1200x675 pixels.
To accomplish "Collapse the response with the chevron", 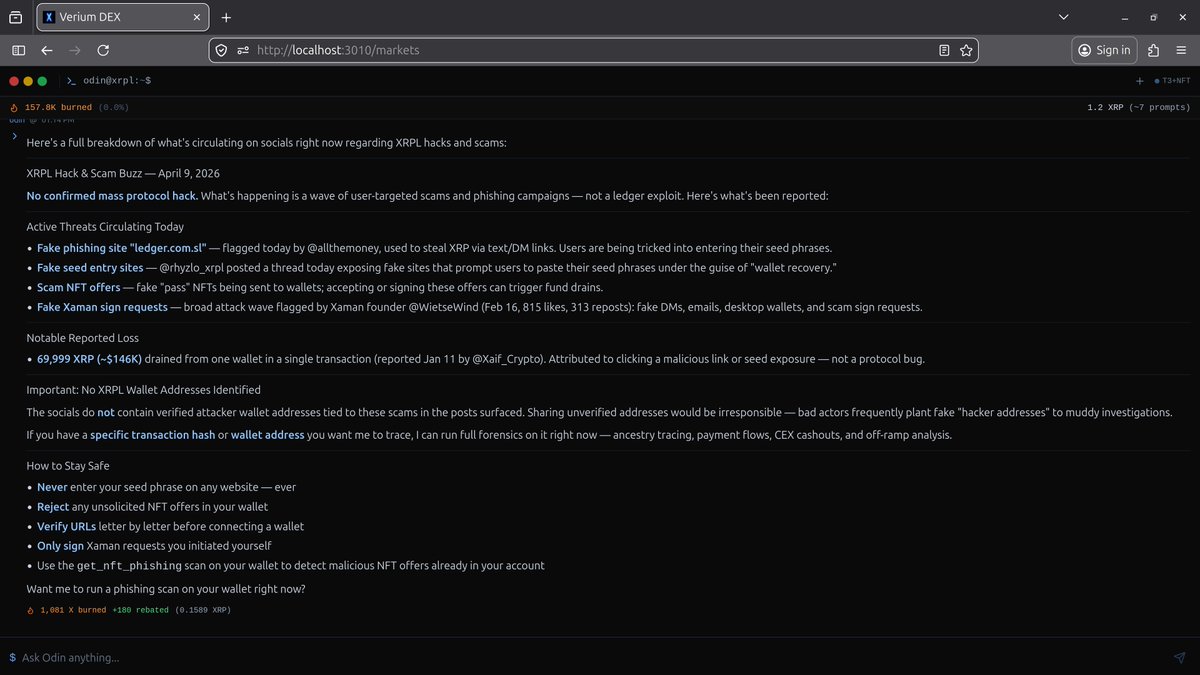I will point(14,135).
